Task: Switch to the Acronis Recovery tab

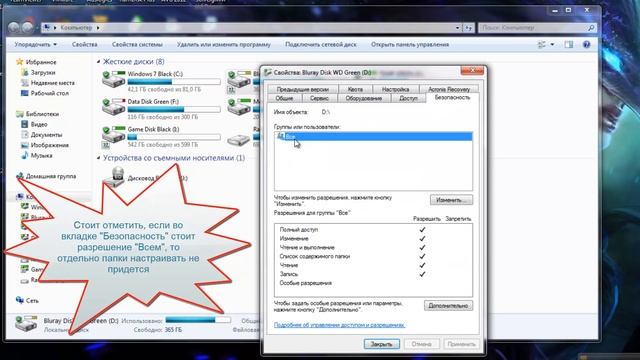Action: tap(449, 89)
